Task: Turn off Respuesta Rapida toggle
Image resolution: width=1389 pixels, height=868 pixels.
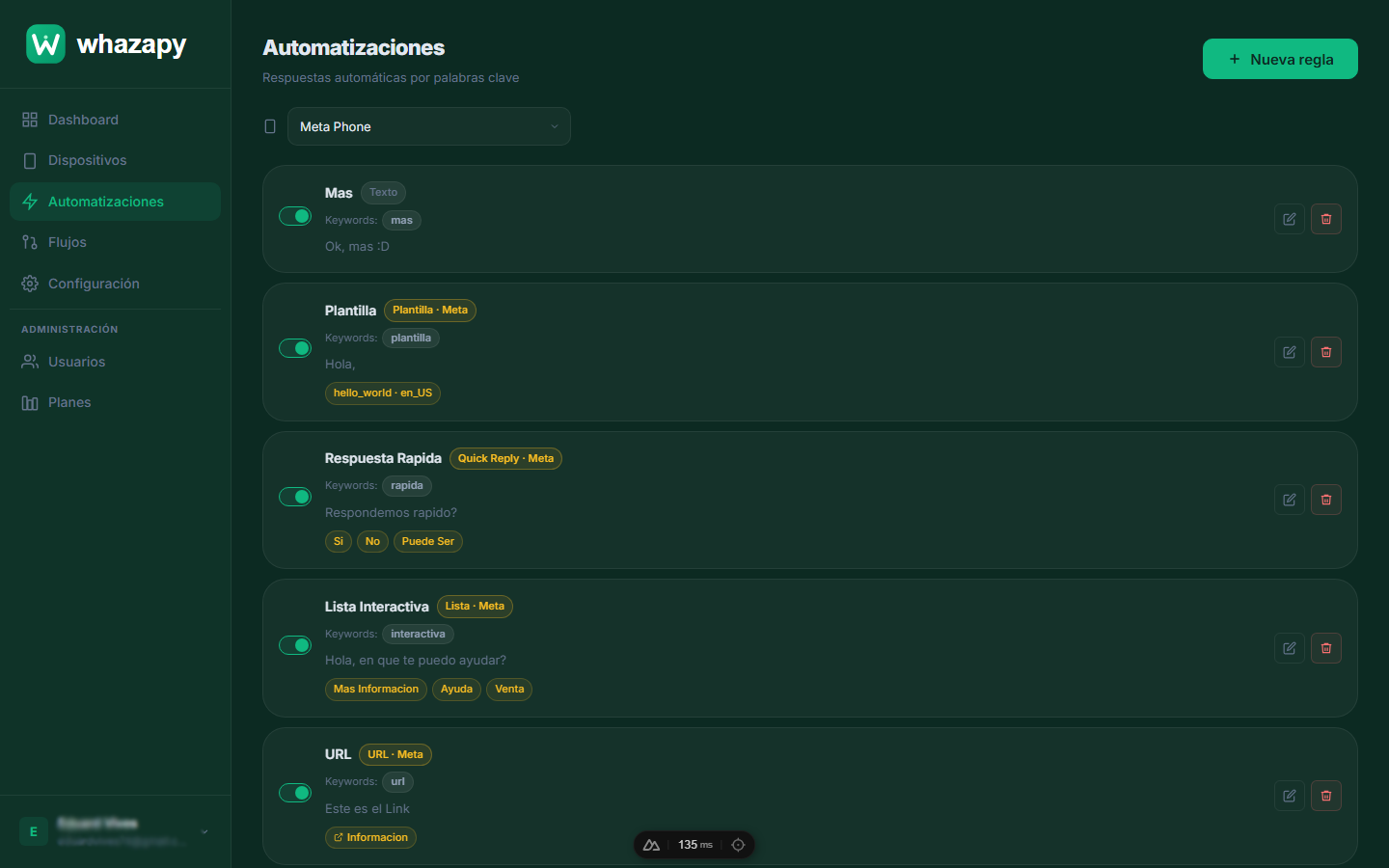Action: (x=295, y=497)
